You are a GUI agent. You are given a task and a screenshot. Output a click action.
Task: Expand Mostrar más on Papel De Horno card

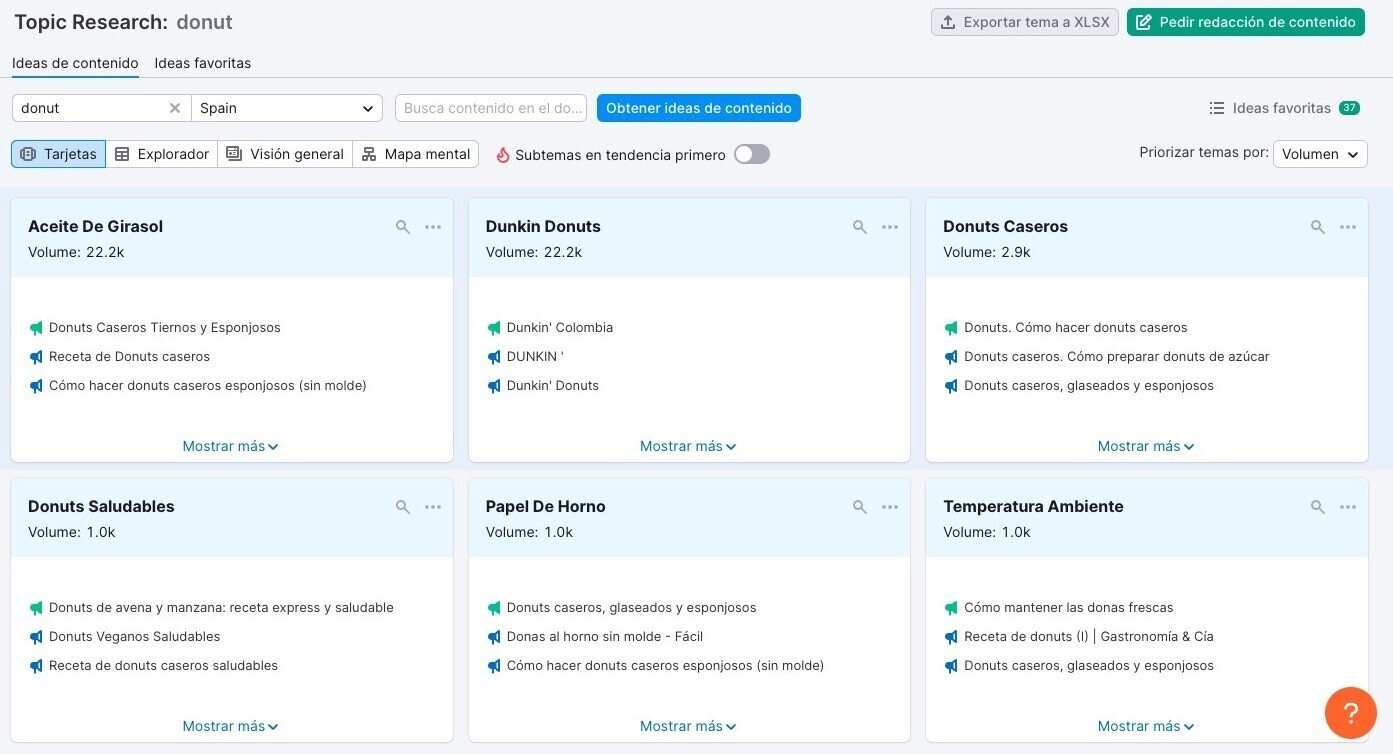pyautogui.click(x=688, y=726)
